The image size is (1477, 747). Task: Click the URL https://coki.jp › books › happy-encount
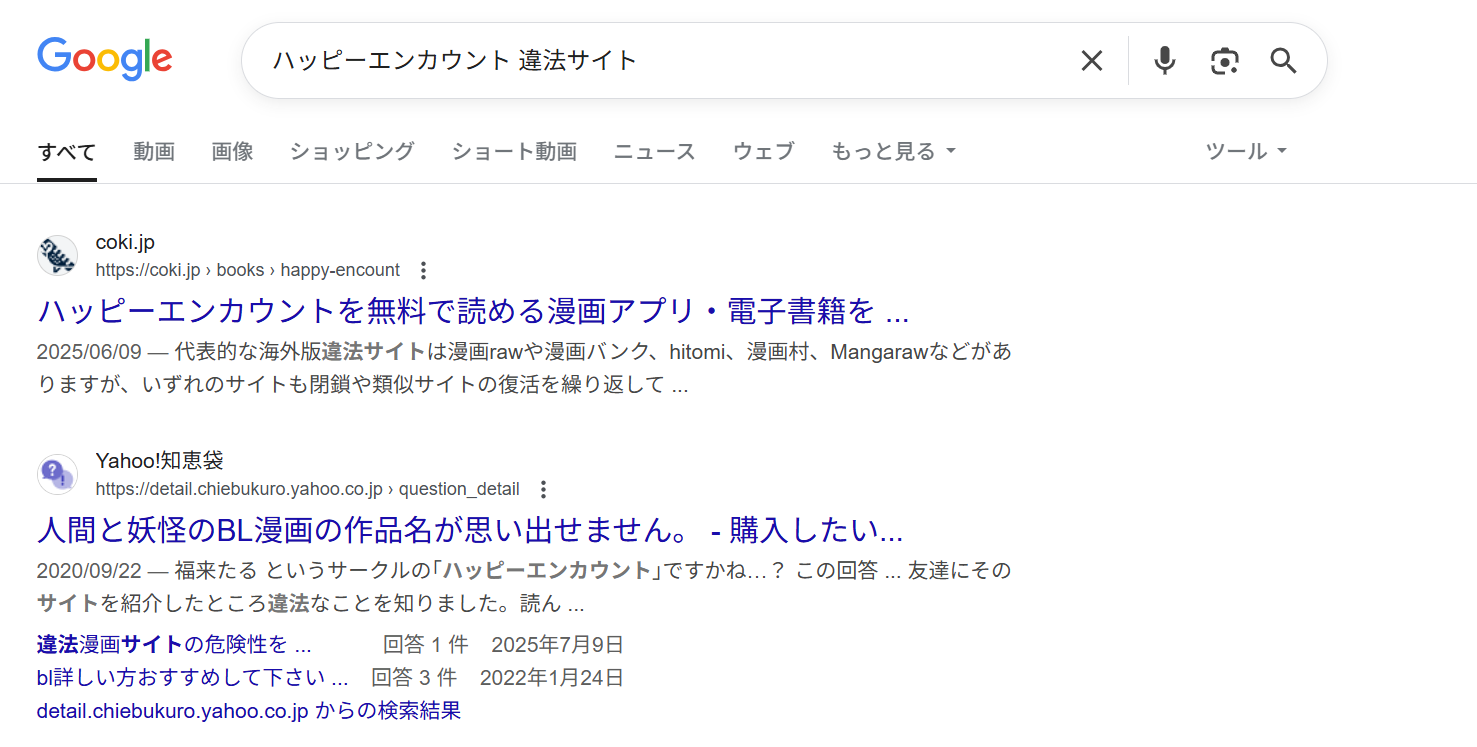tap(248, 270)
